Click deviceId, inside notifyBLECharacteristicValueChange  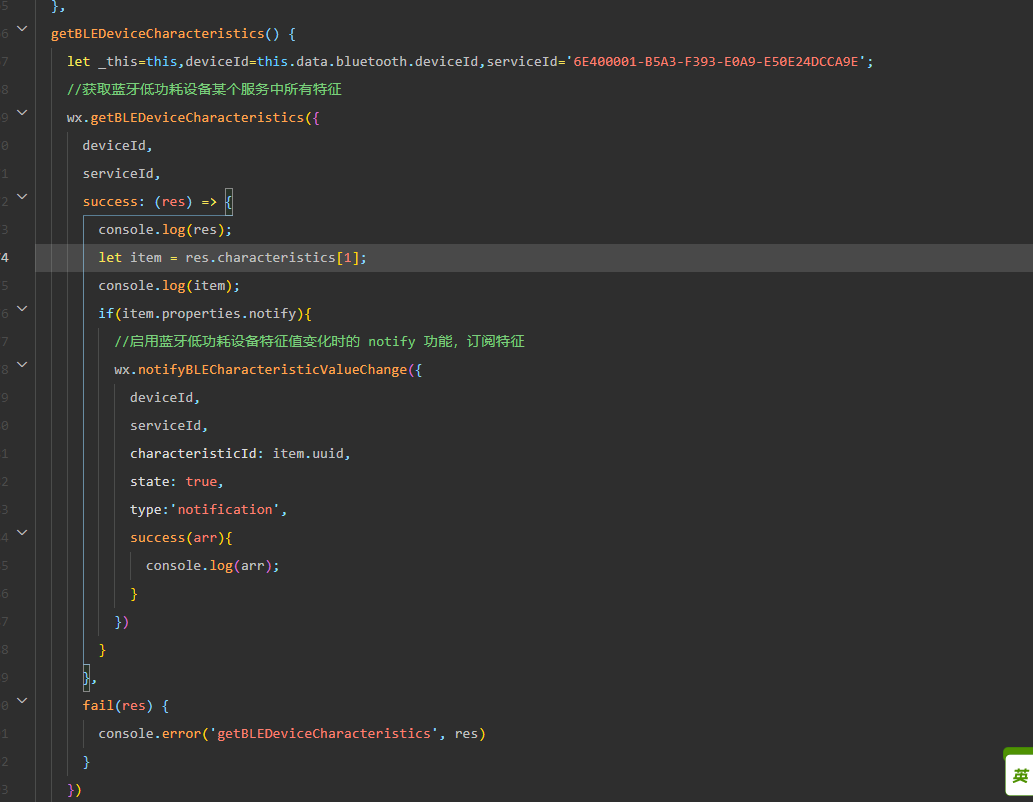(165, 397)
